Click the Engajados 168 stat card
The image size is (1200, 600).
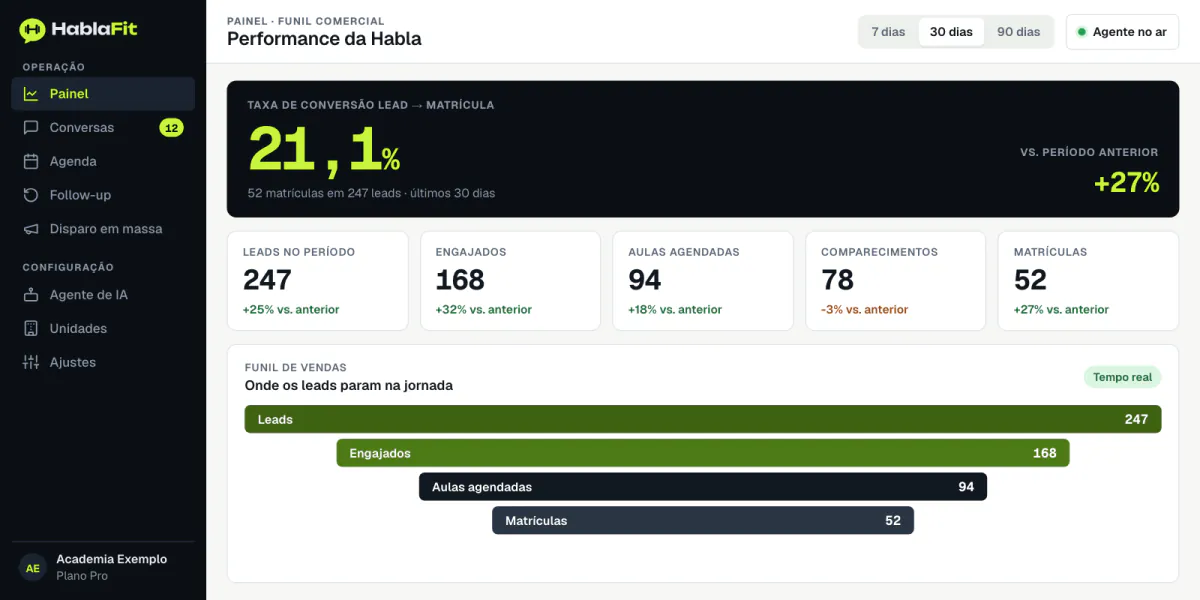510,281
